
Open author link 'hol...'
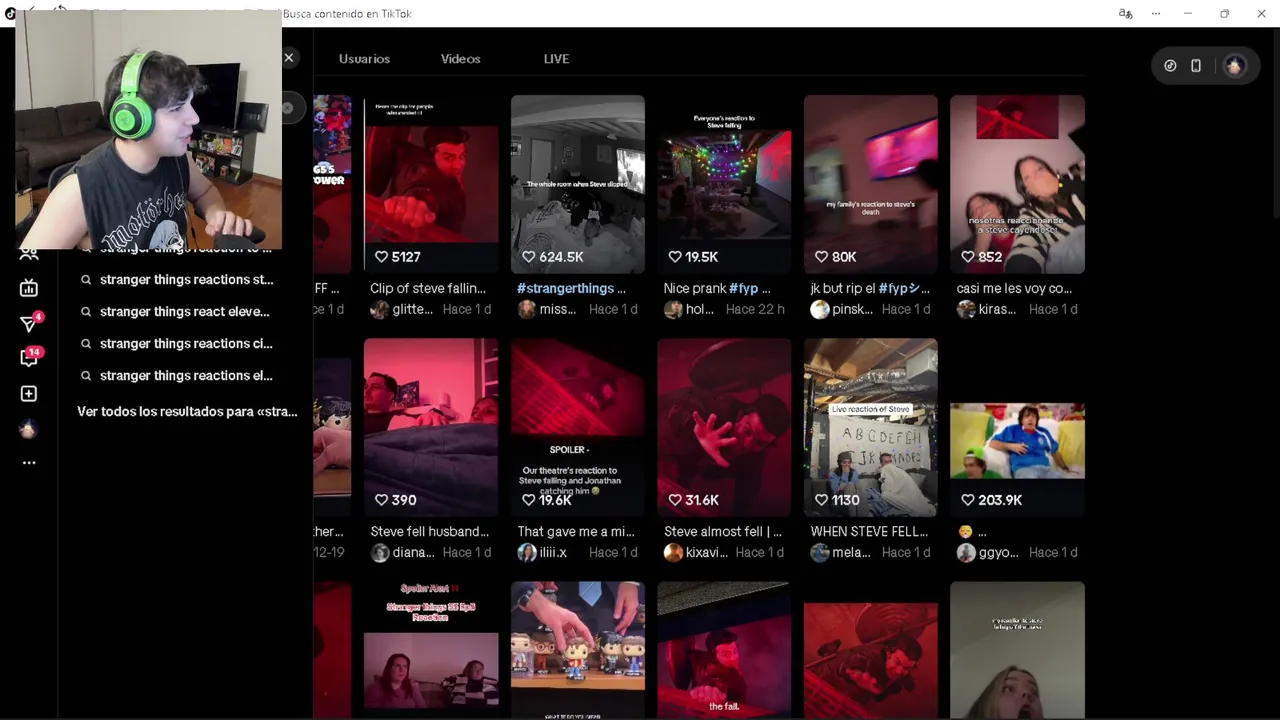pos(700,310)
